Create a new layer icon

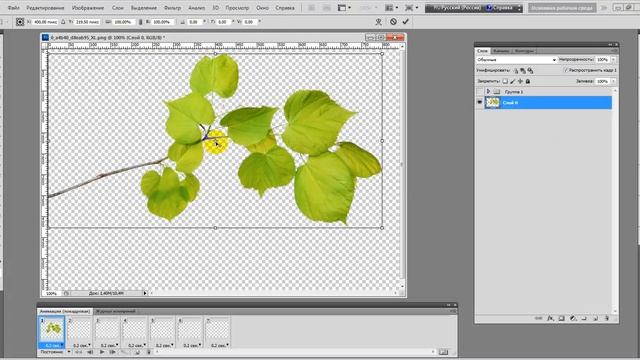coord(596,318)
